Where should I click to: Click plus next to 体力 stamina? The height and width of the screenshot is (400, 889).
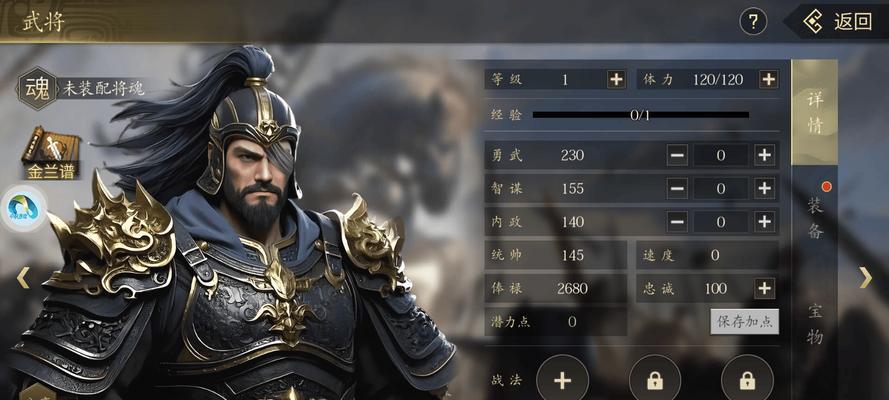point(768,79)
